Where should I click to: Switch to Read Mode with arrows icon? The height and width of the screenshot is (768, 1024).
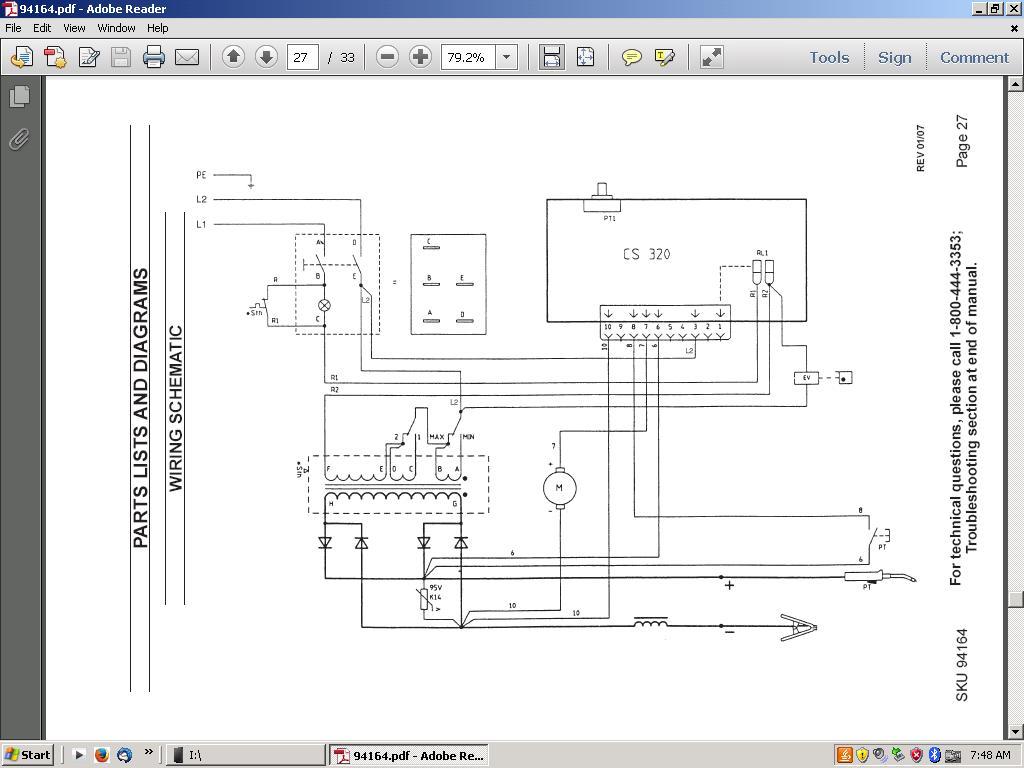tap(711, 57)
